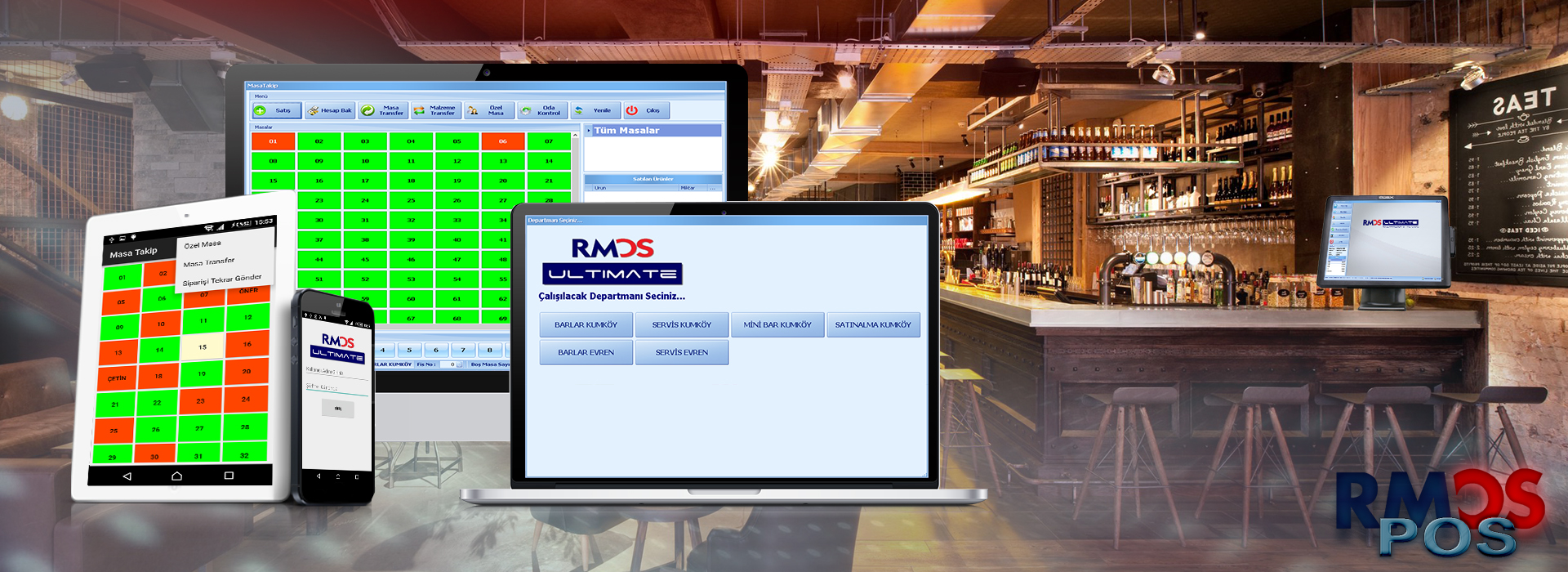Choose the BARLAR EVREN department
Image resolution: width=1568 pixels, height=572 pixels.
[586, 353]
